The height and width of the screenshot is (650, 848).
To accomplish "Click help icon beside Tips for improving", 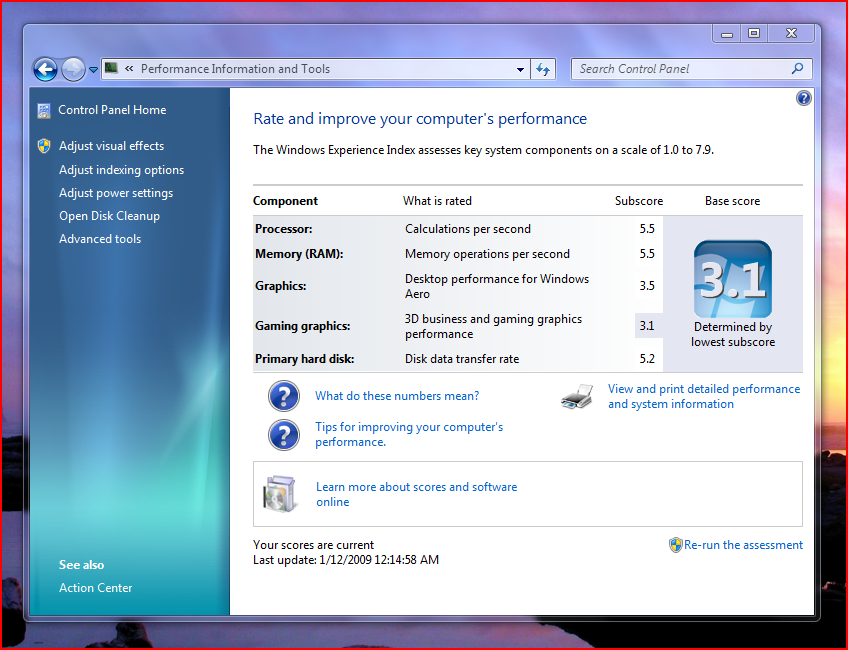I will click(284, 435).
